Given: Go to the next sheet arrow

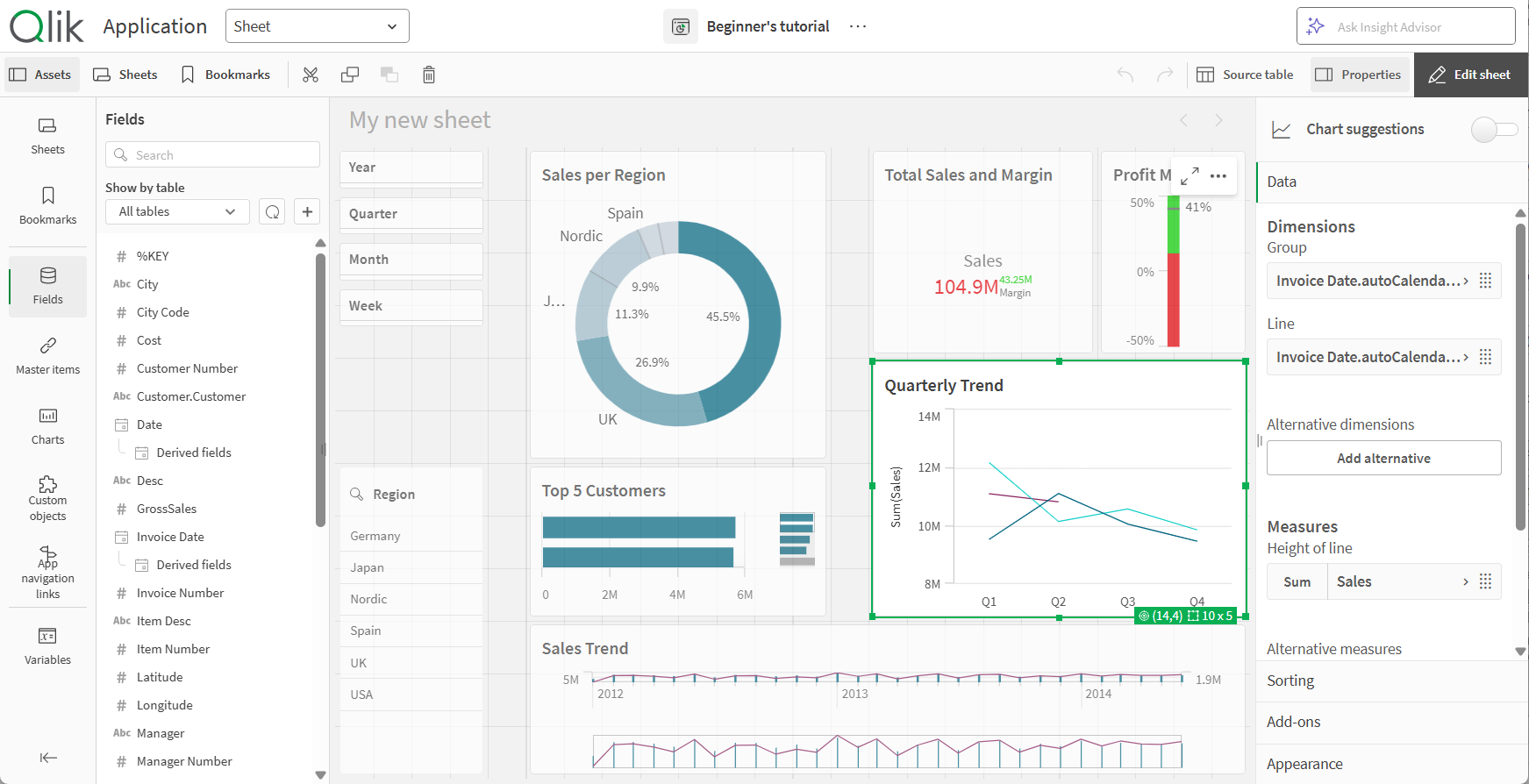Looking at the screenshot, I should point(1218,120).
